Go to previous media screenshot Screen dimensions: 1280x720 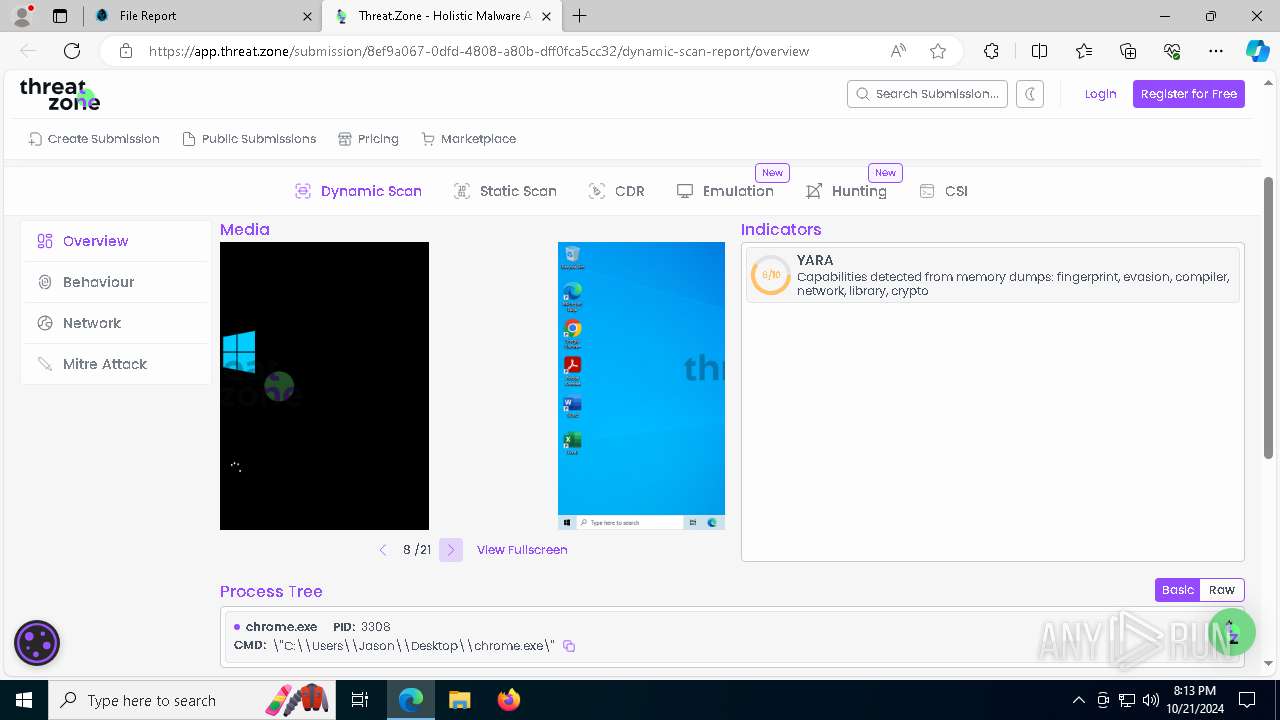383,550
